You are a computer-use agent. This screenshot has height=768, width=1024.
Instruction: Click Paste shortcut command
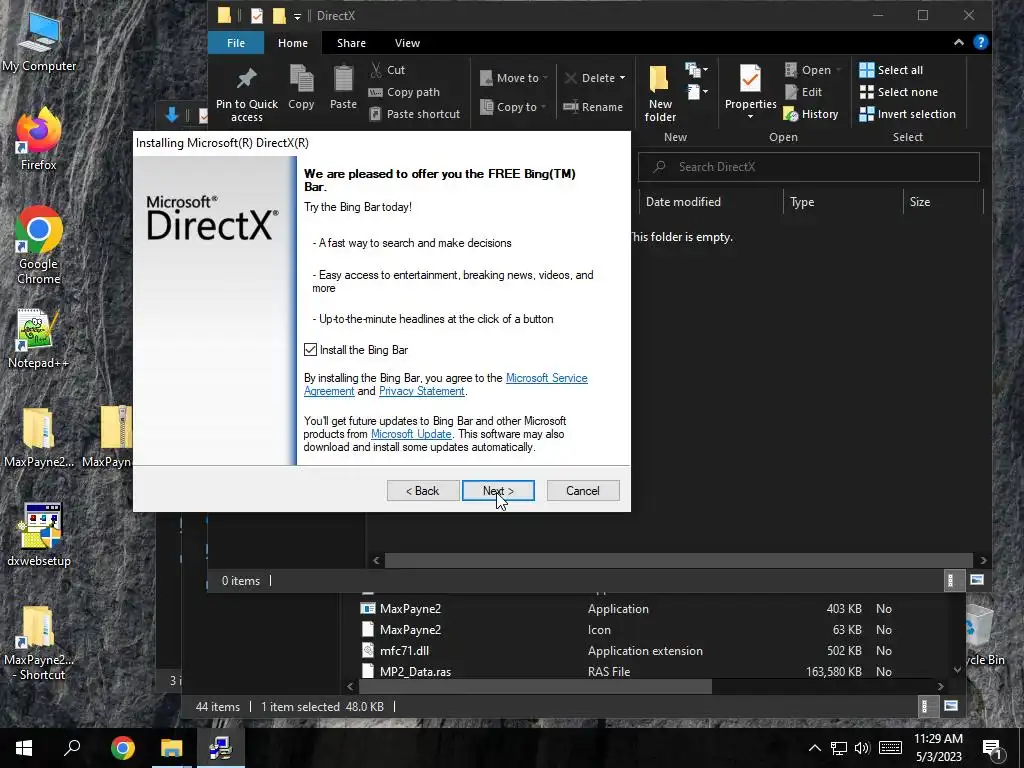[x=415, y=114]
